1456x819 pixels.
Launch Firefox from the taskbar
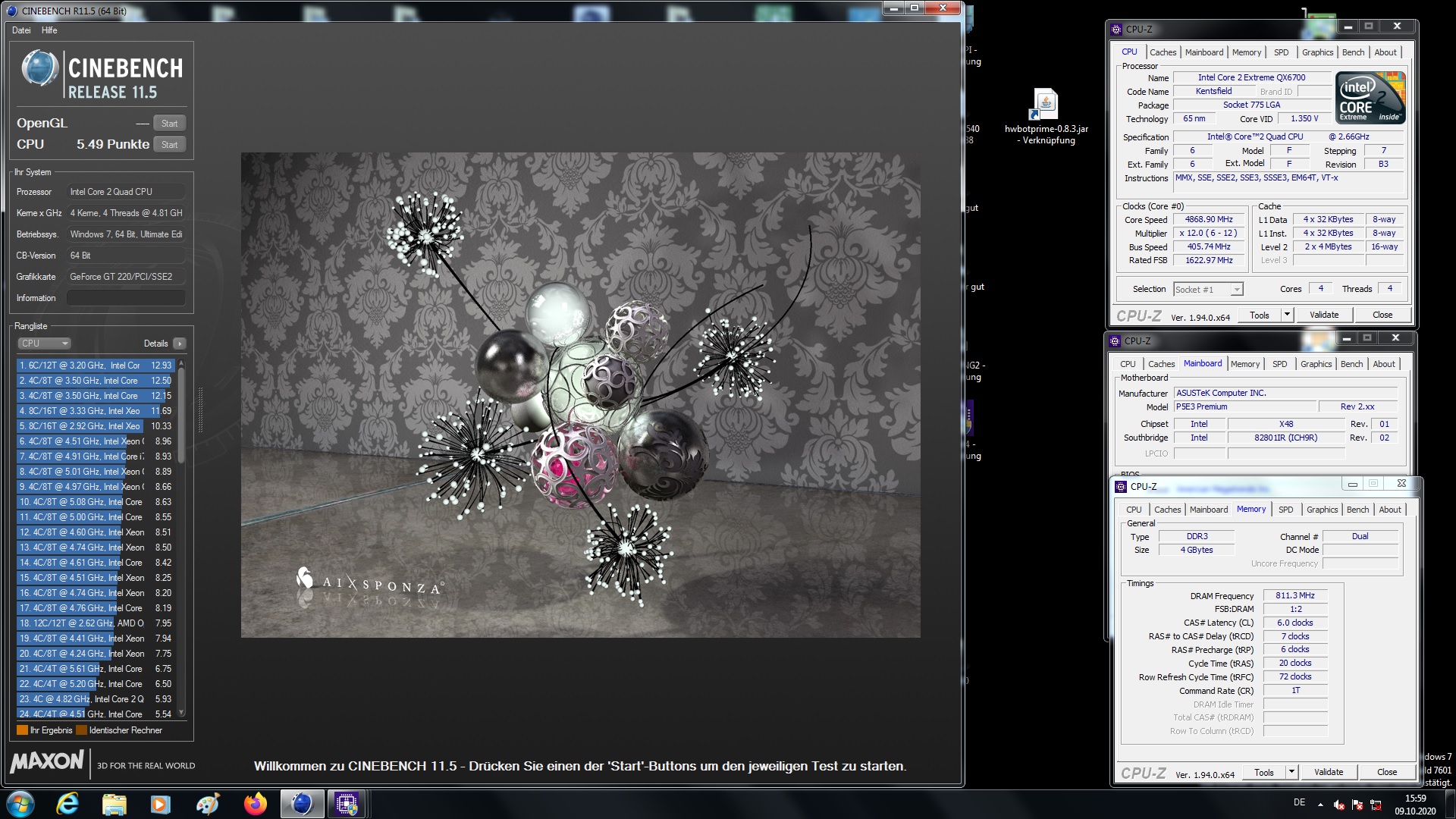pos(255,804)
